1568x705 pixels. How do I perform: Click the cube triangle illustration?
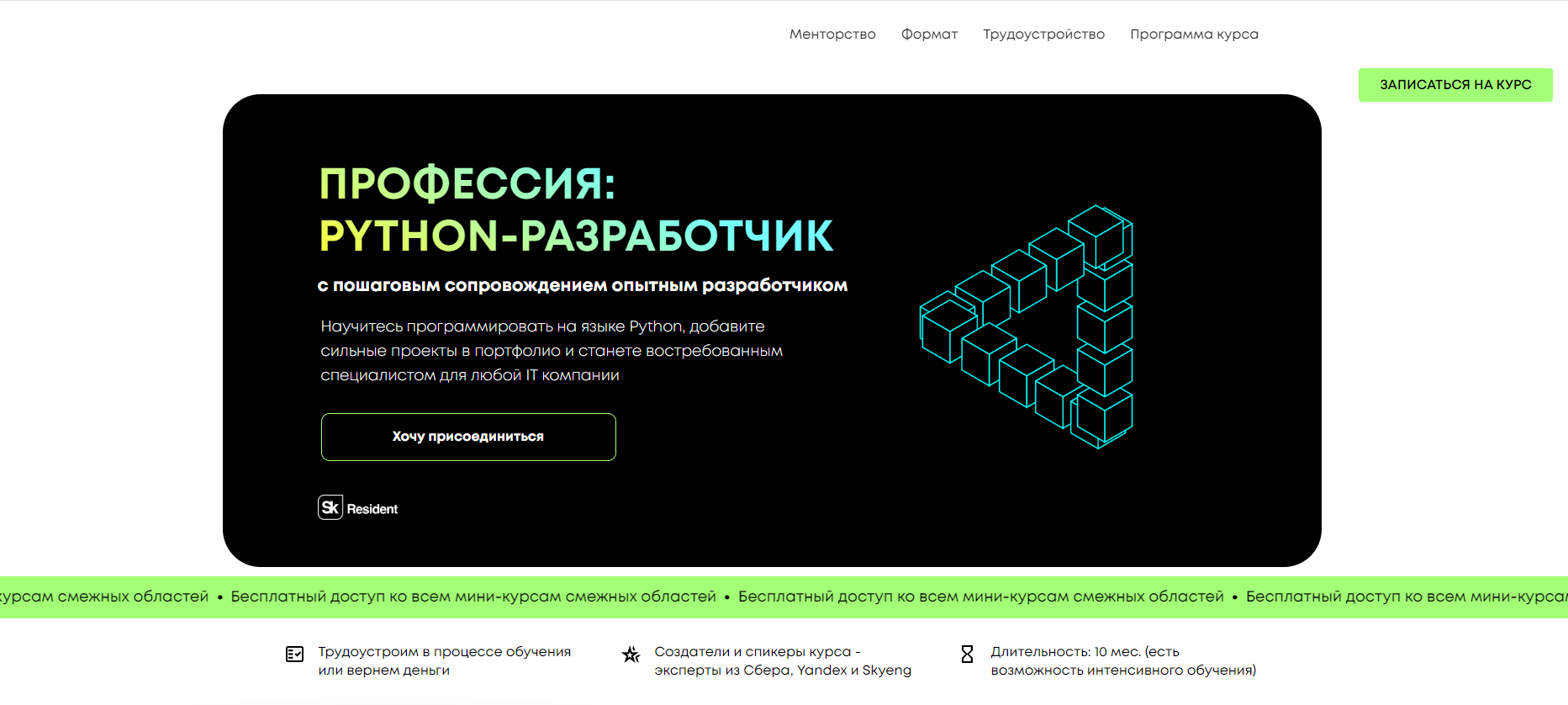[x=1027, y=327]
